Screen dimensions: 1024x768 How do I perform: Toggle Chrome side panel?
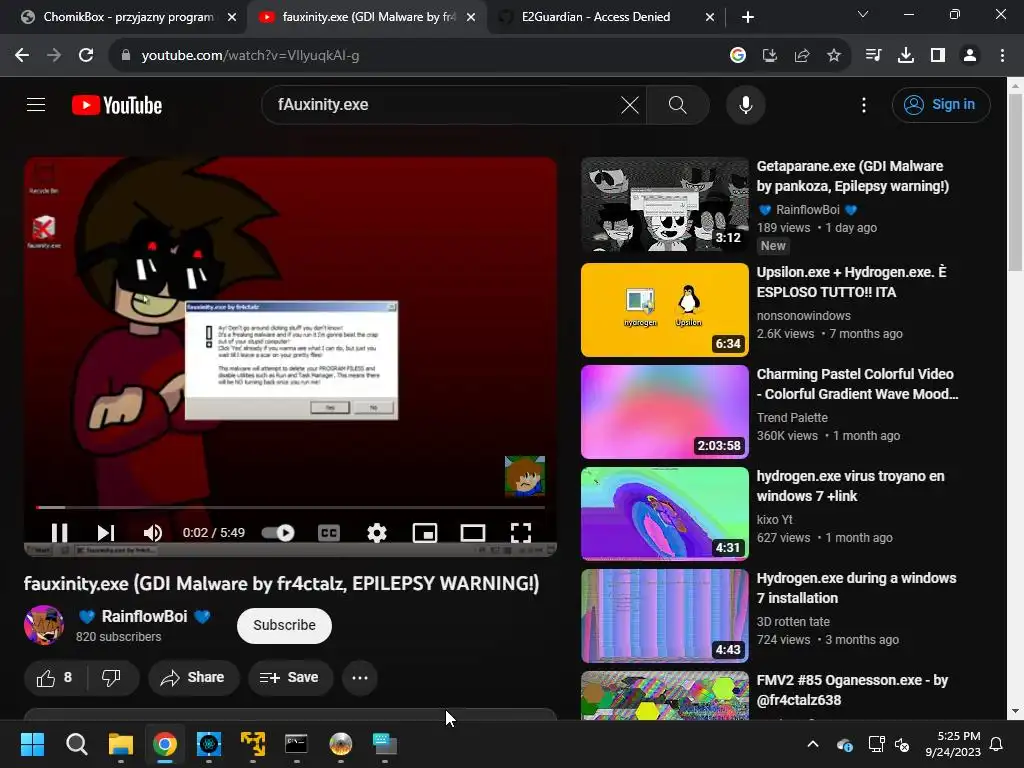pyautogui.click(x=938, y=56)
